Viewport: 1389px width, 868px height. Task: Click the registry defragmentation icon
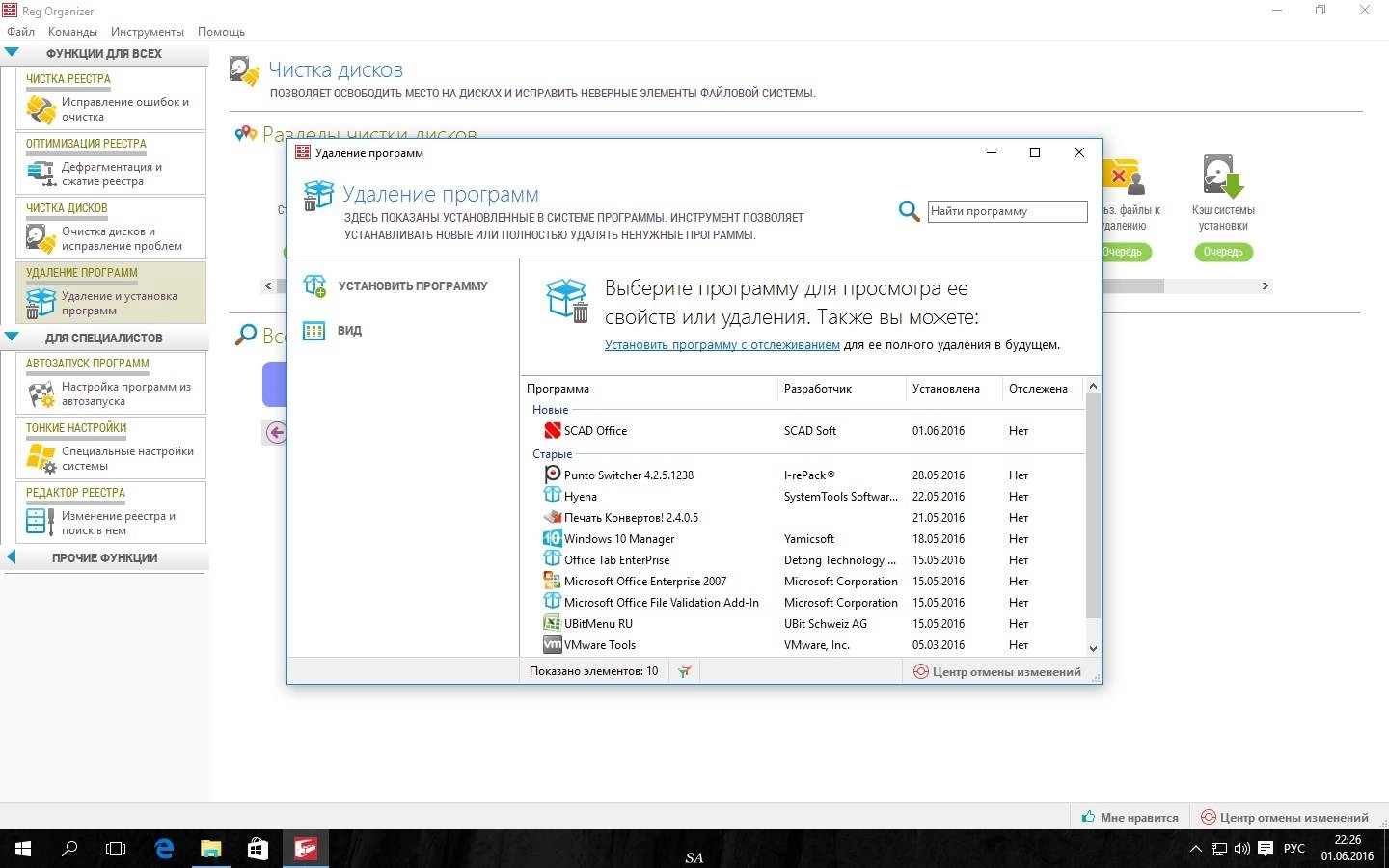click(41, 174)
